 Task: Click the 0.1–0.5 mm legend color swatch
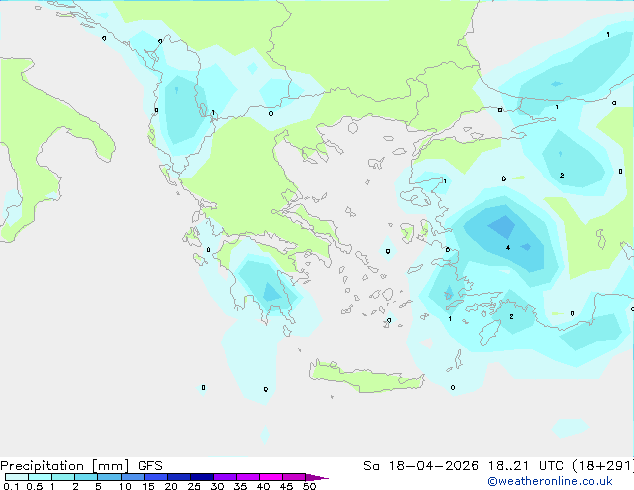[x=17, y=477]
